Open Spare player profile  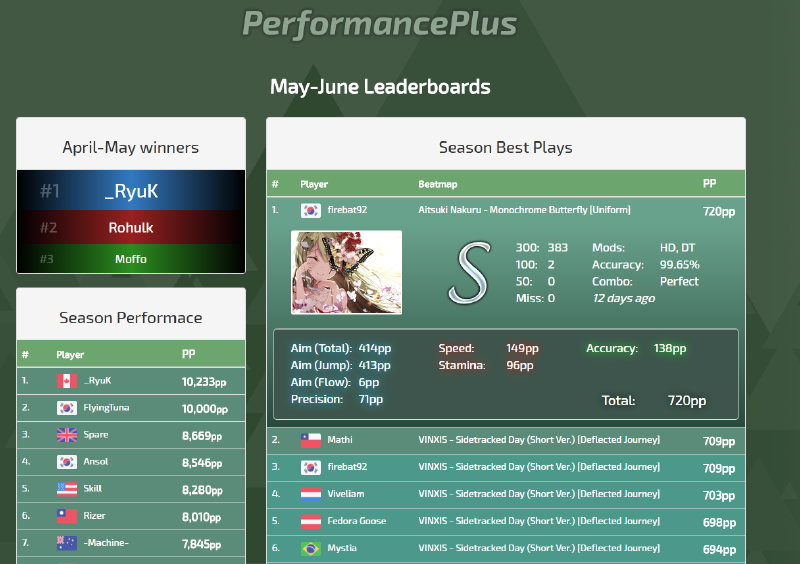95,435
